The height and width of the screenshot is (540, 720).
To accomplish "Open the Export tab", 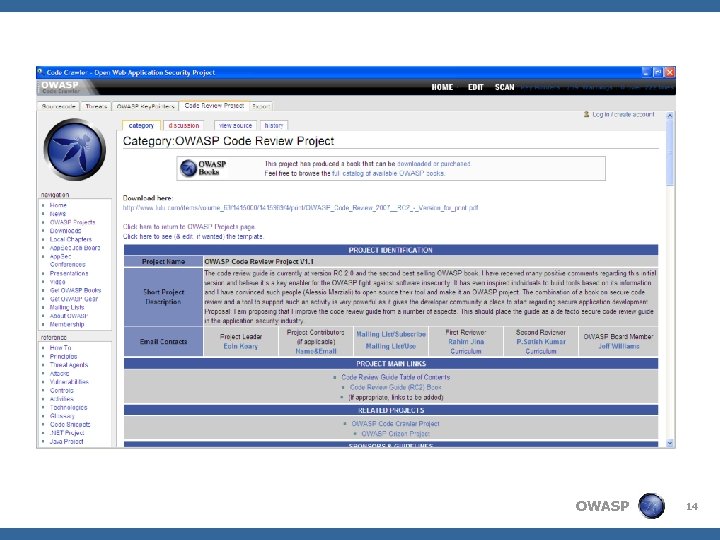I will pos(261,106).
